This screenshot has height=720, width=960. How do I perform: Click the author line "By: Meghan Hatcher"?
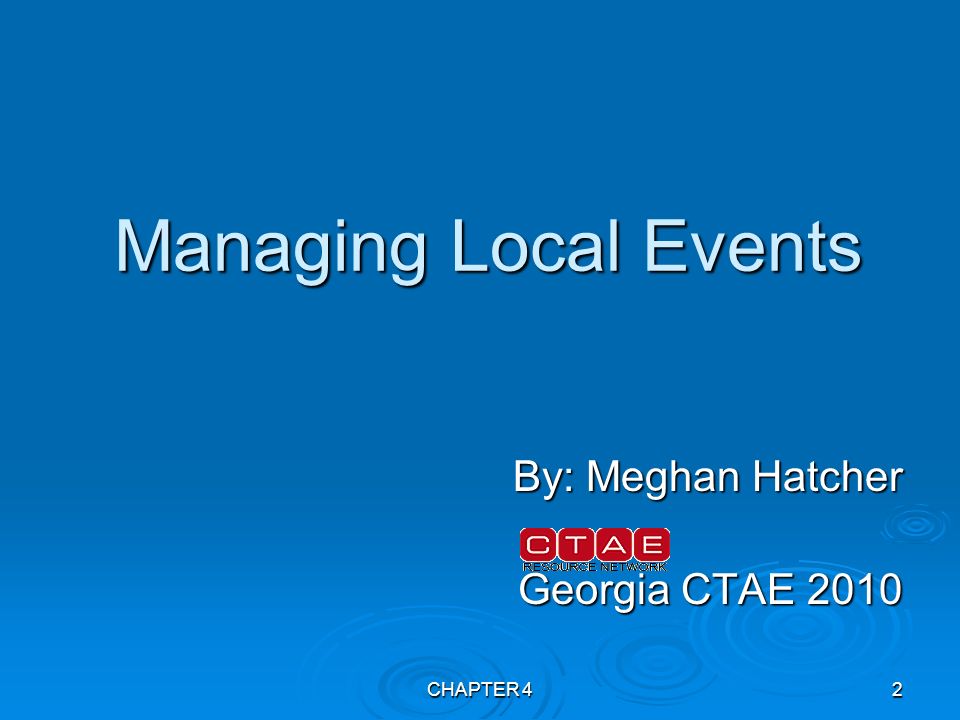[708, 477]
